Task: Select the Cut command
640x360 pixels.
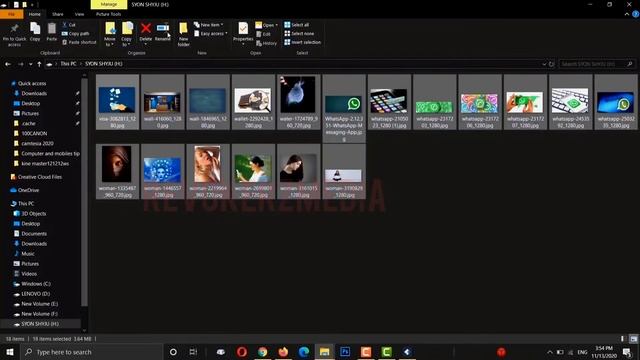Action: pos(69,25)
